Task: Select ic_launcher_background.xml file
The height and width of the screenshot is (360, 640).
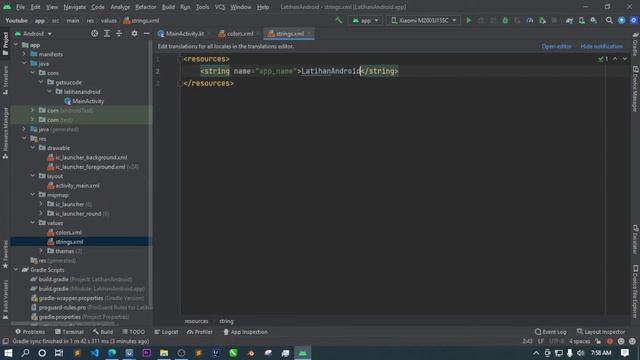Action: (91, 158)
